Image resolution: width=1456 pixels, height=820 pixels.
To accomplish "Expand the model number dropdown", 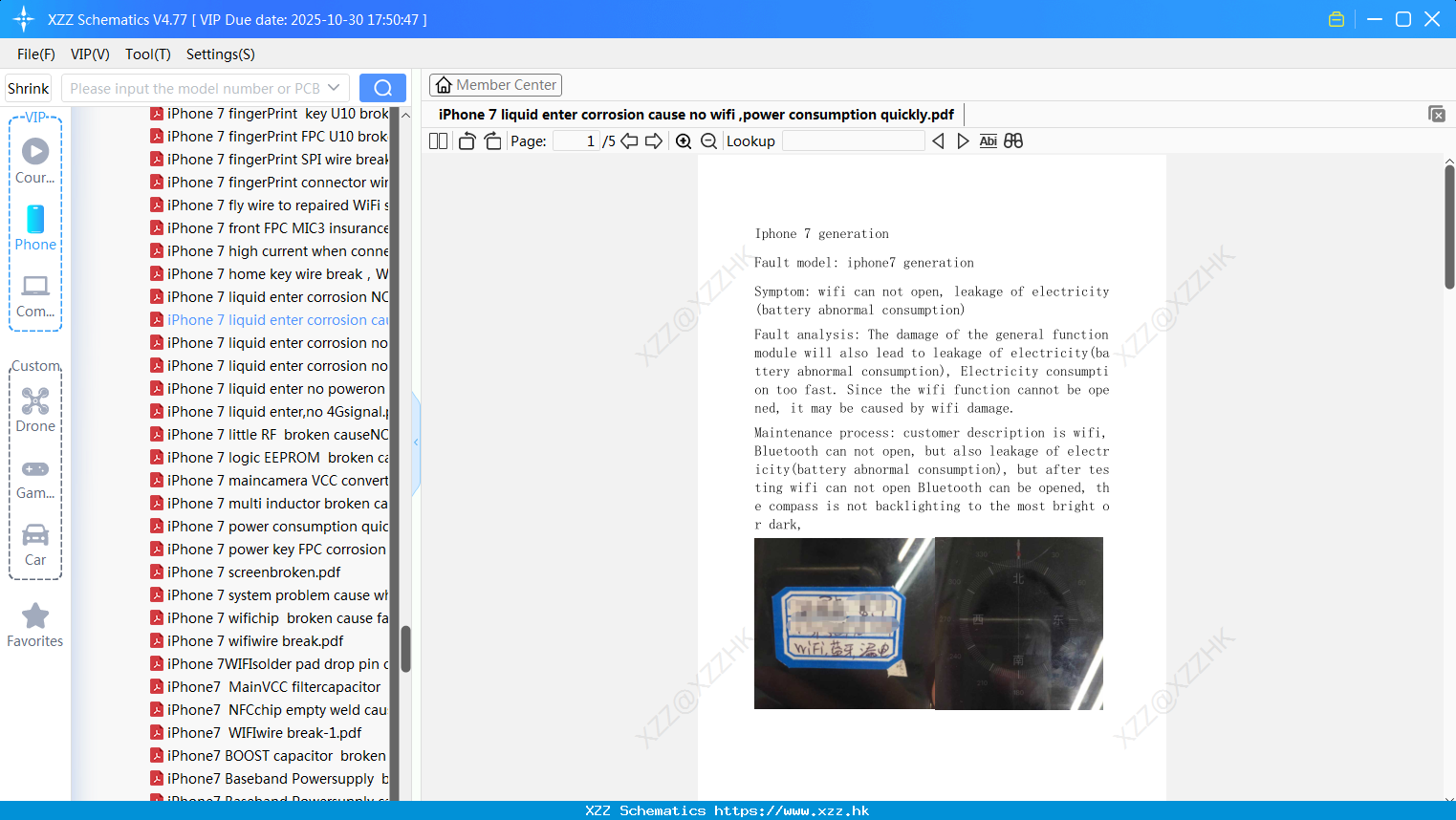I will click(x=334, y=88).
